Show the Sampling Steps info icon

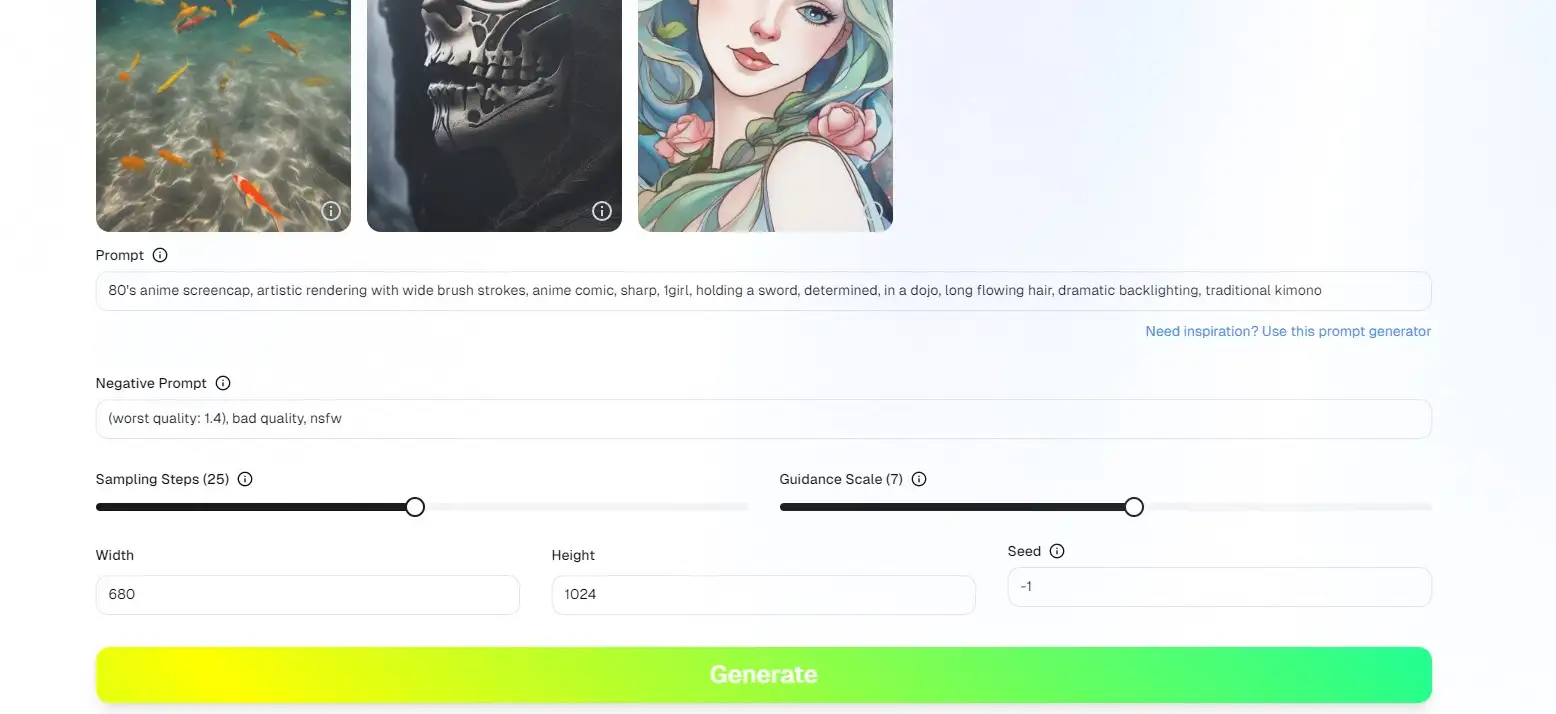[245, 479]
